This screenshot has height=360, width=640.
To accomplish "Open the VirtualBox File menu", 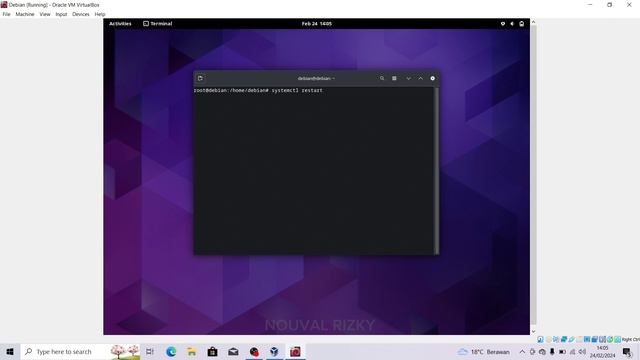I will (x=7, y=14).
